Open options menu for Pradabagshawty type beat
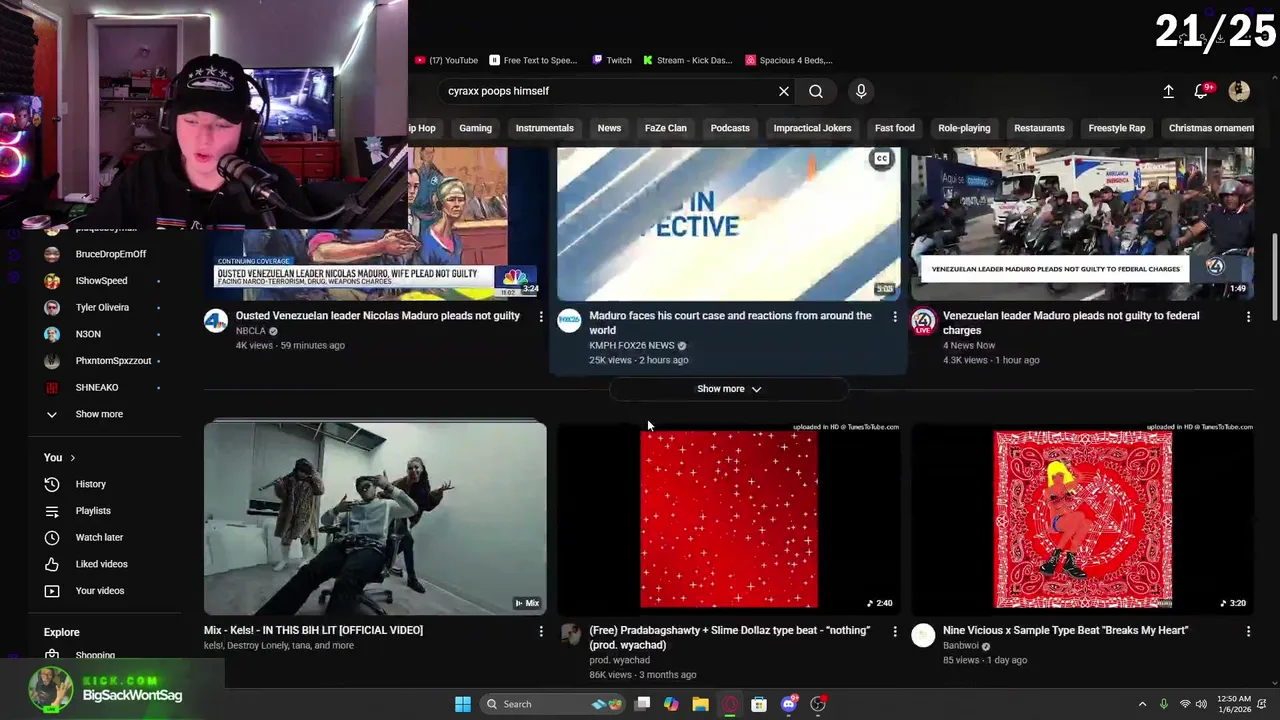 click(x=895, y=632)
